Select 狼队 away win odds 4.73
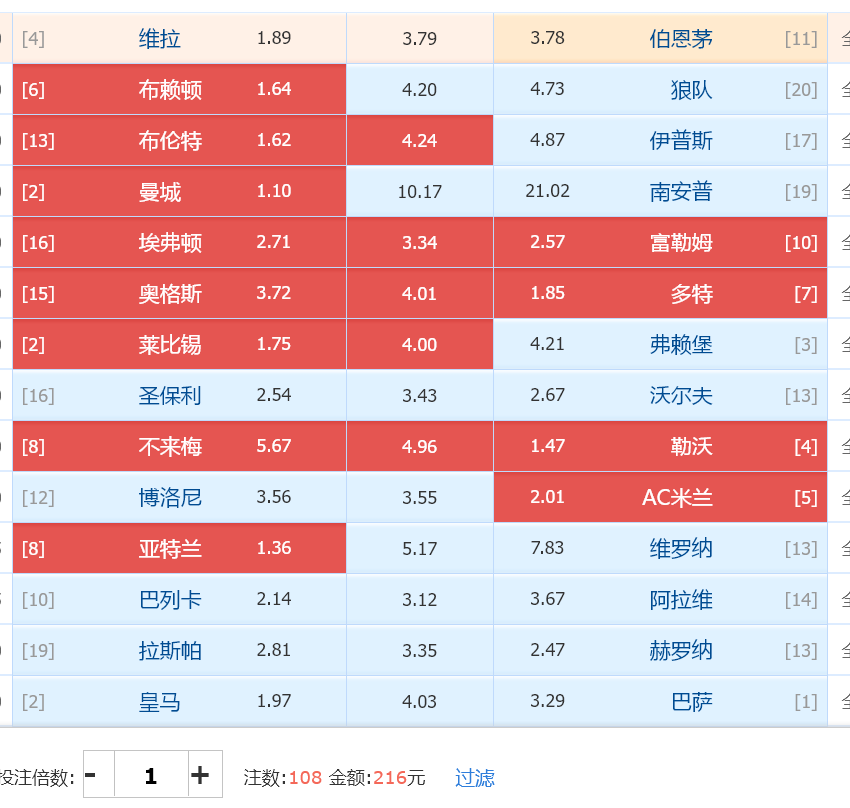 point(660,89)
